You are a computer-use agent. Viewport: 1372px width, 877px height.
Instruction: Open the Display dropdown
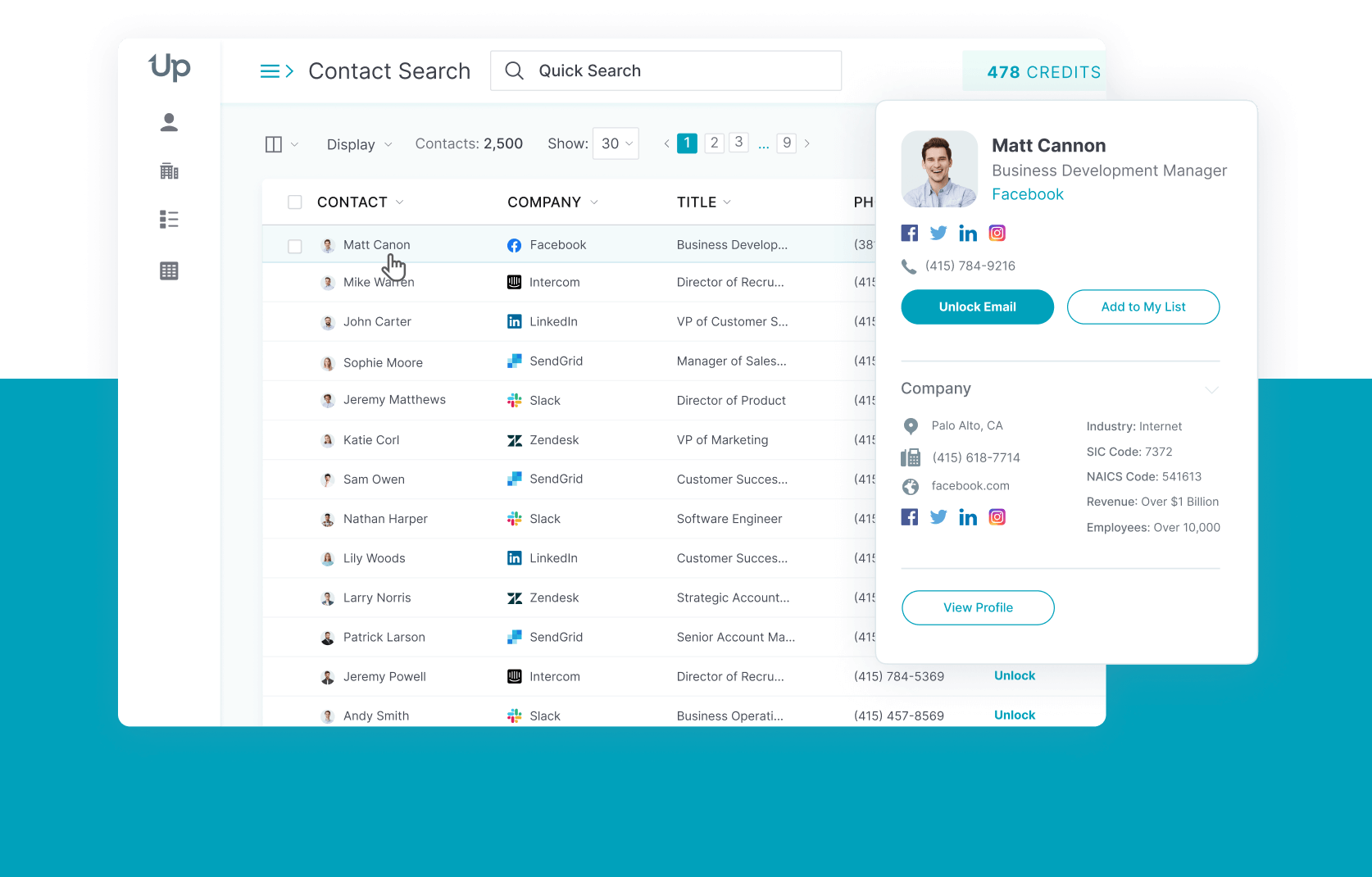pos(359,144)
